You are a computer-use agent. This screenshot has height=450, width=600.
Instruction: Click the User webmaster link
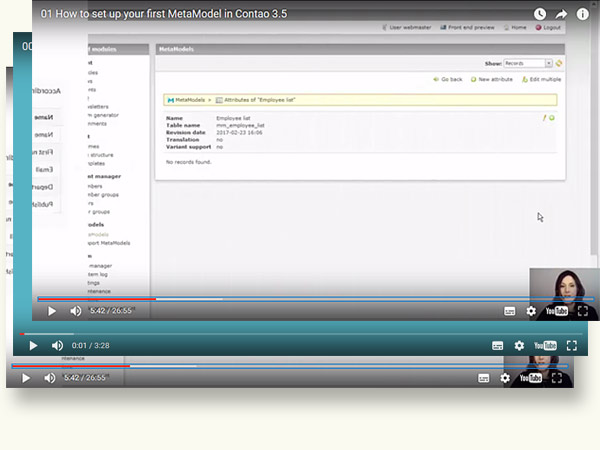[406, 28]
